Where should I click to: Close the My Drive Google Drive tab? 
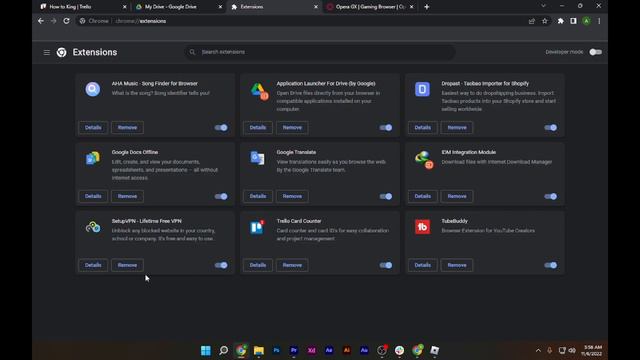coord(220,7)
